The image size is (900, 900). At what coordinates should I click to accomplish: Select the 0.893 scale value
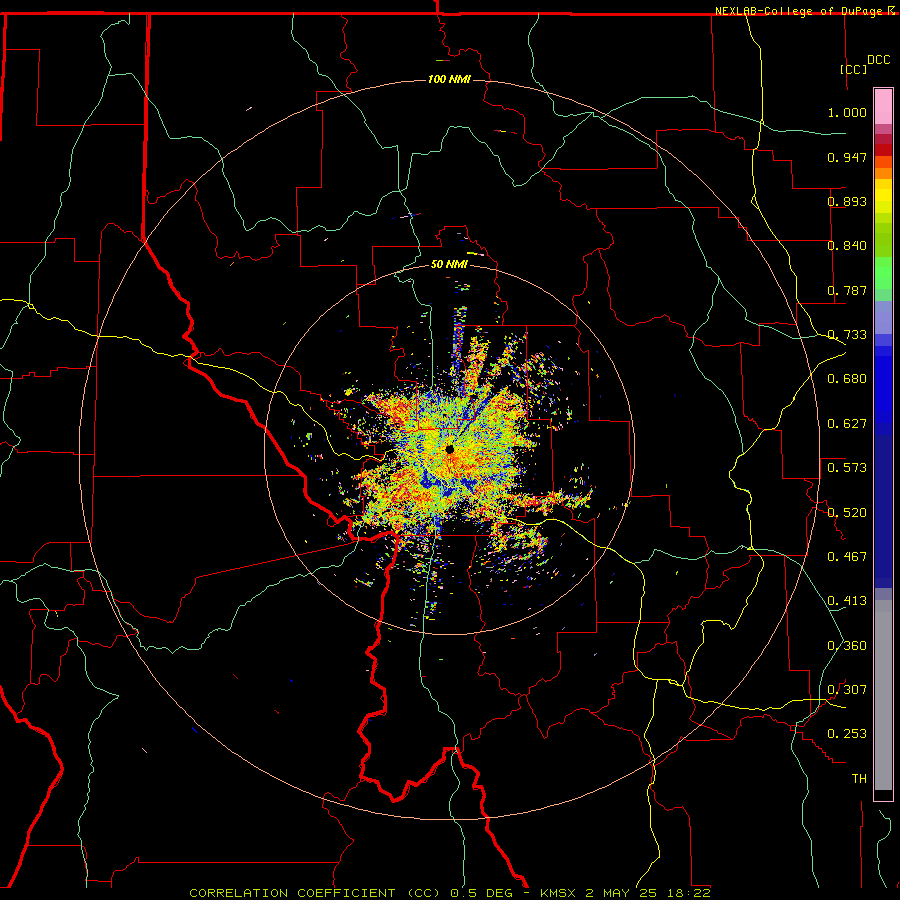coord(847,201)
